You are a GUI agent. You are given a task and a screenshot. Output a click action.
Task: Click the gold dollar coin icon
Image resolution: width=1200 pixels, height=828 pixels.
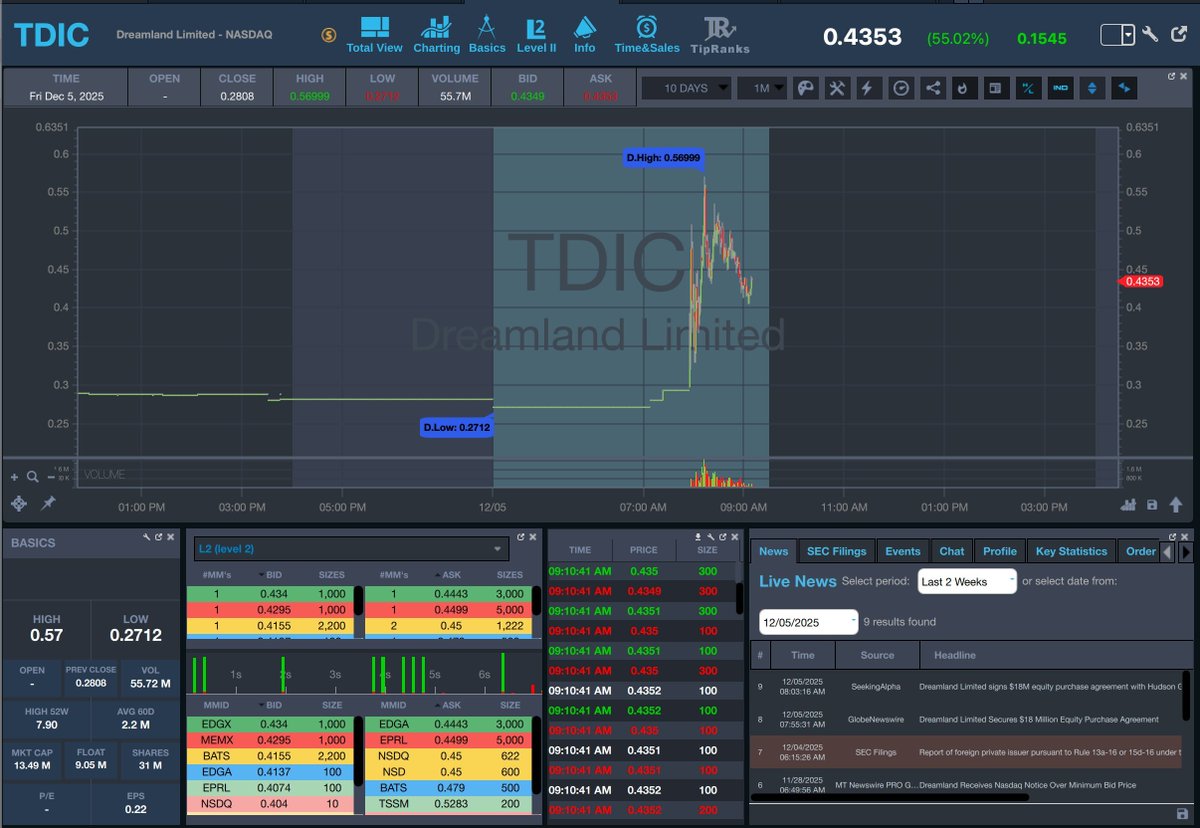coord(329,35)
